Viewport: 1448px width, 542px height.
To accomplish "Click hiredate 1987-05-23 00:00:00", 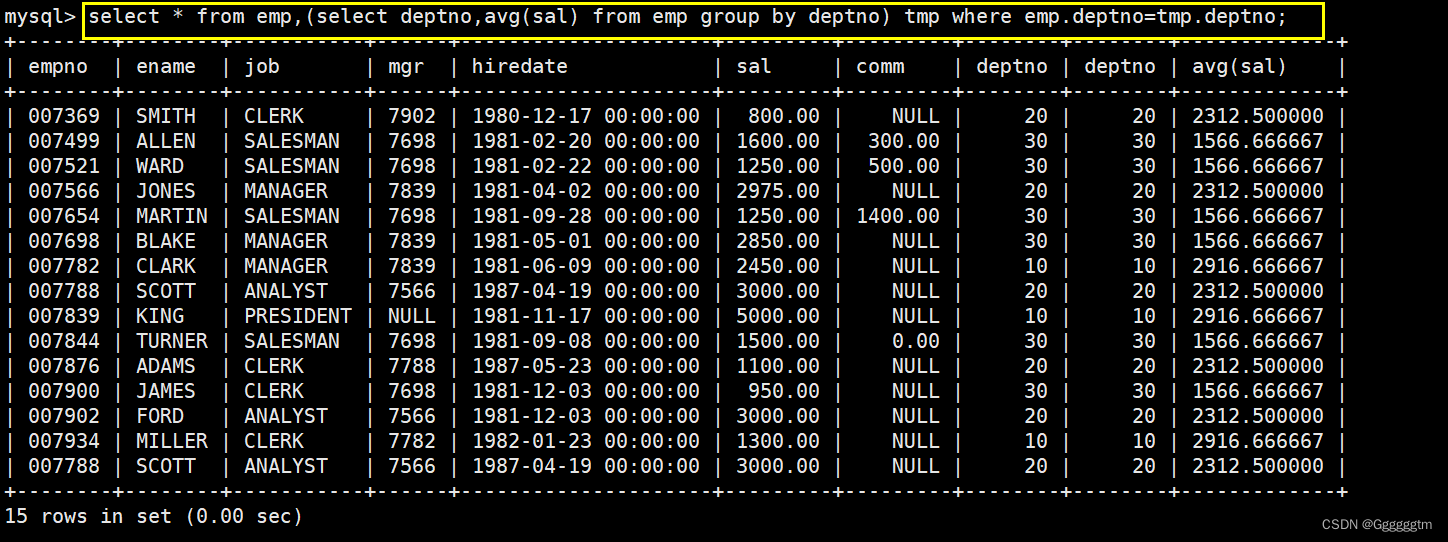I will 586,366.
